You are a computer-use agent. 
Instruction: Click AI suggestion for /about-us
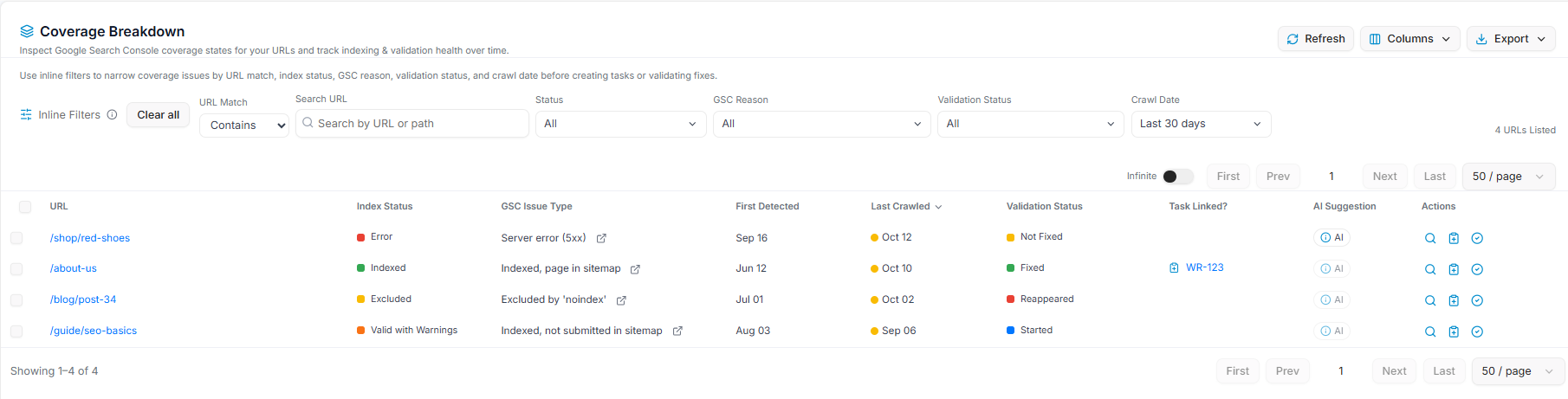[1332, 269]
